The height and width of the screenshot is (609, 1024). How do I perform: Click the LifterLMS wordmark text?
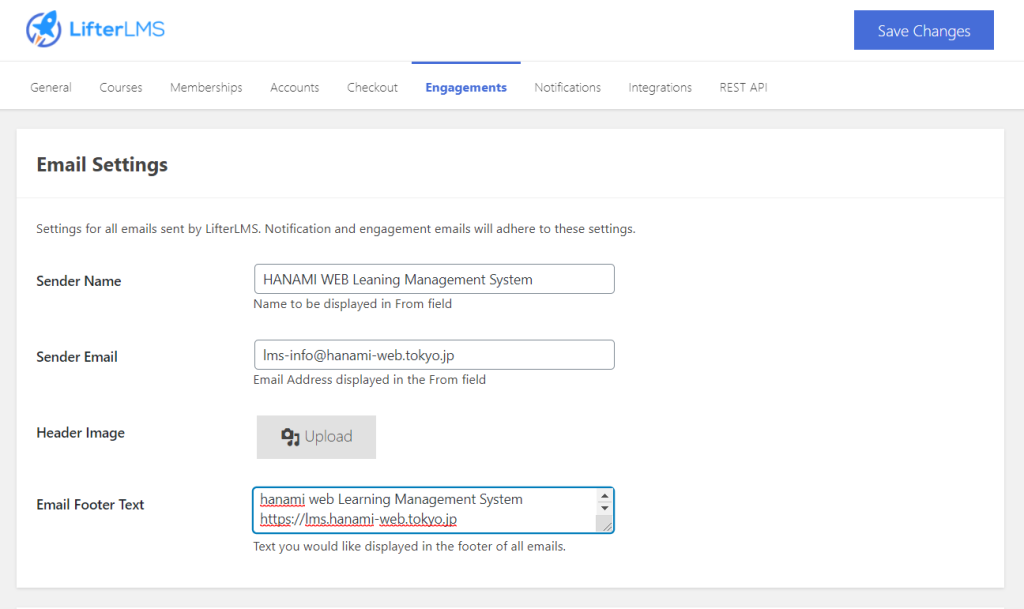click(x=117, y=29)
